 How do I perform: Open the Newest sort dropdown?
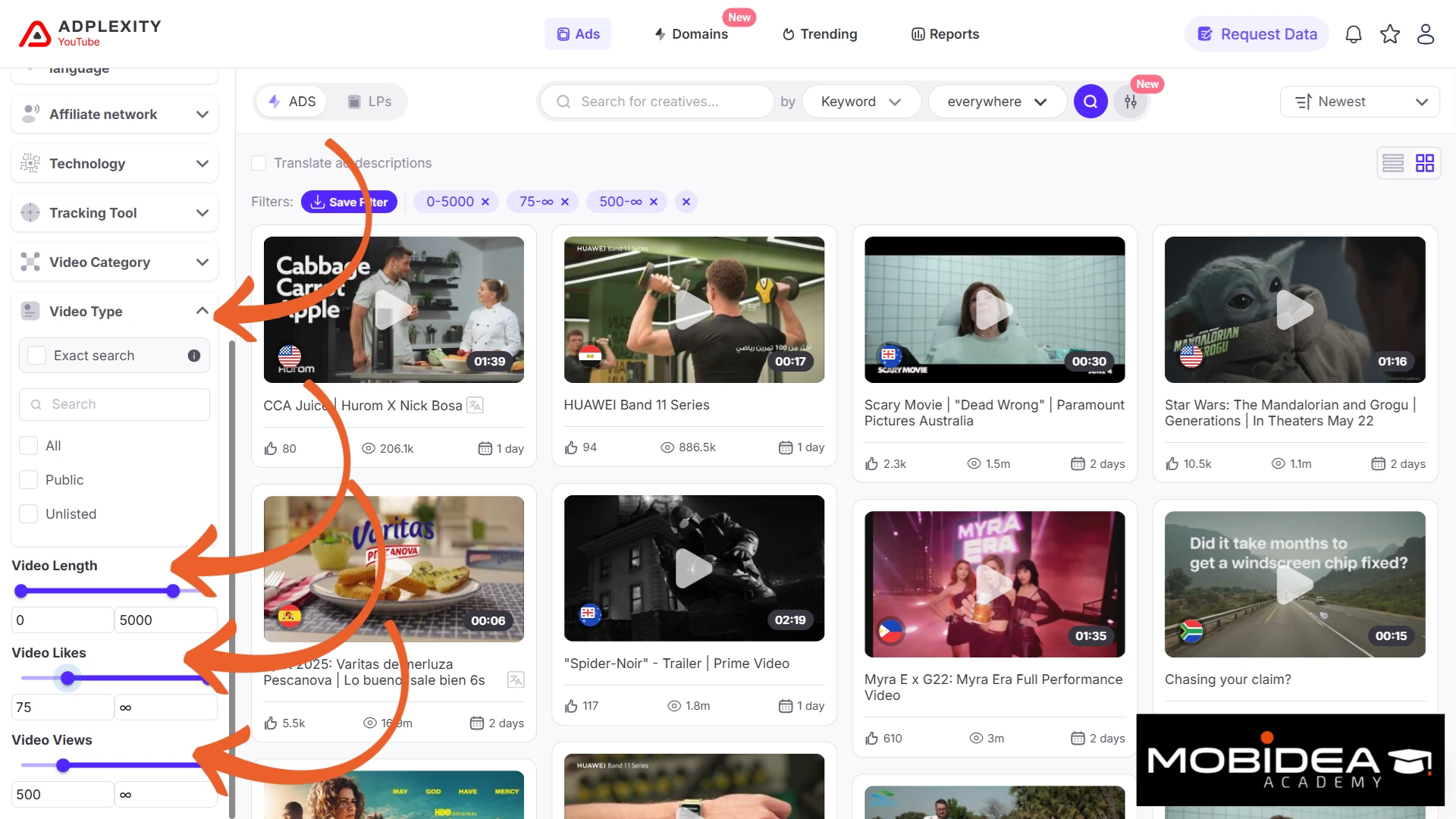(x=1360, y=102)
